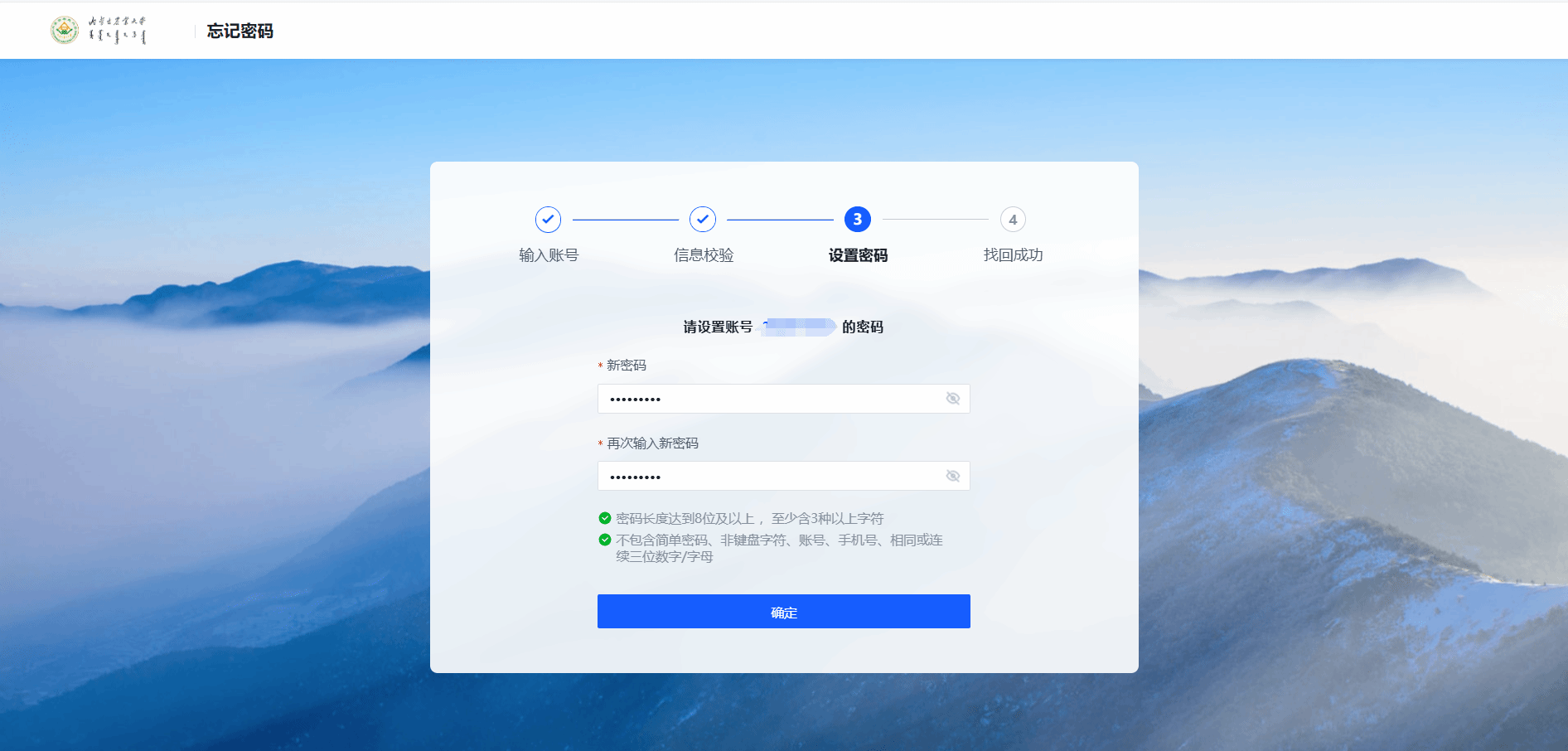1568x751 pixels.
Task: Toggle visibility of the 再次输入新密码 field
Action: (953, 476)
